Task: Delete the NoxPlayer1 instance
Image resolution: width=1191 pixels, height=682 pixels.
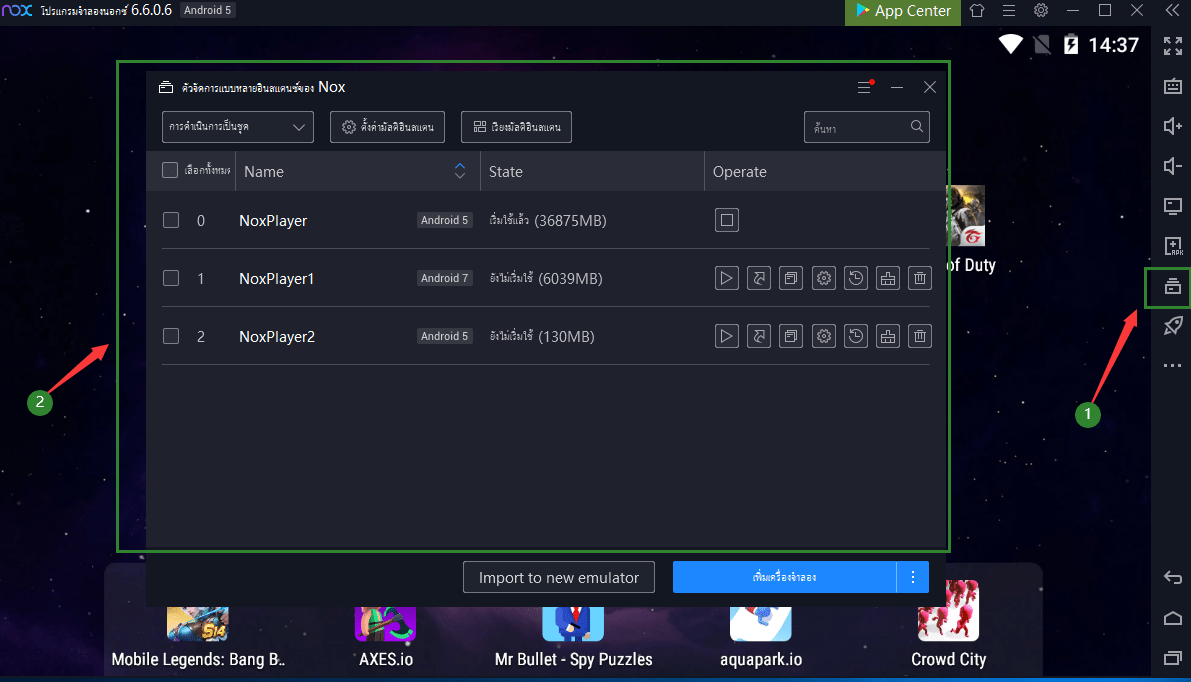Action: [x=920, y=278]
